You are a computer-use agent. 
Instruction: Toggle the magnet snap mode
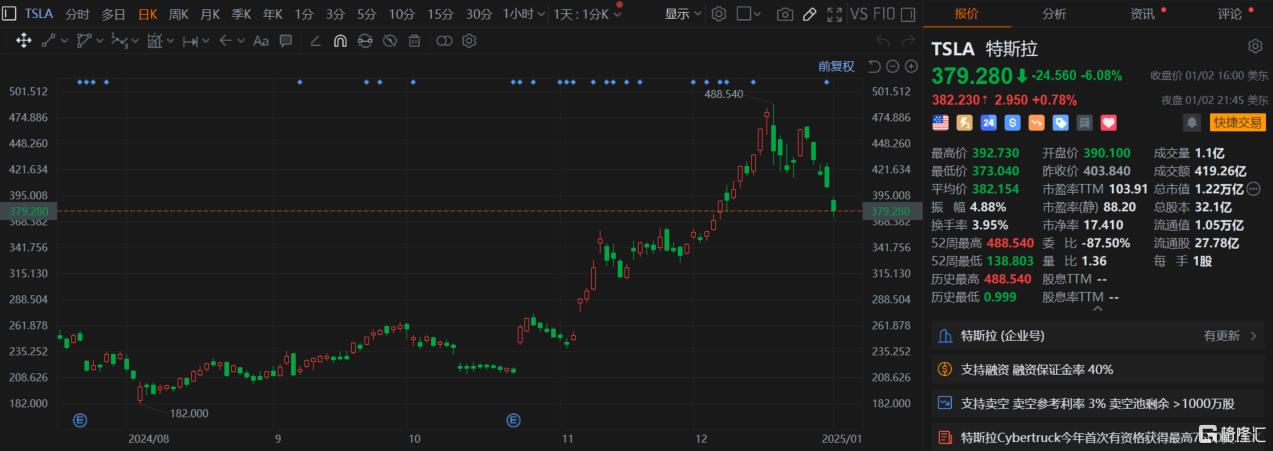[340, 41]
